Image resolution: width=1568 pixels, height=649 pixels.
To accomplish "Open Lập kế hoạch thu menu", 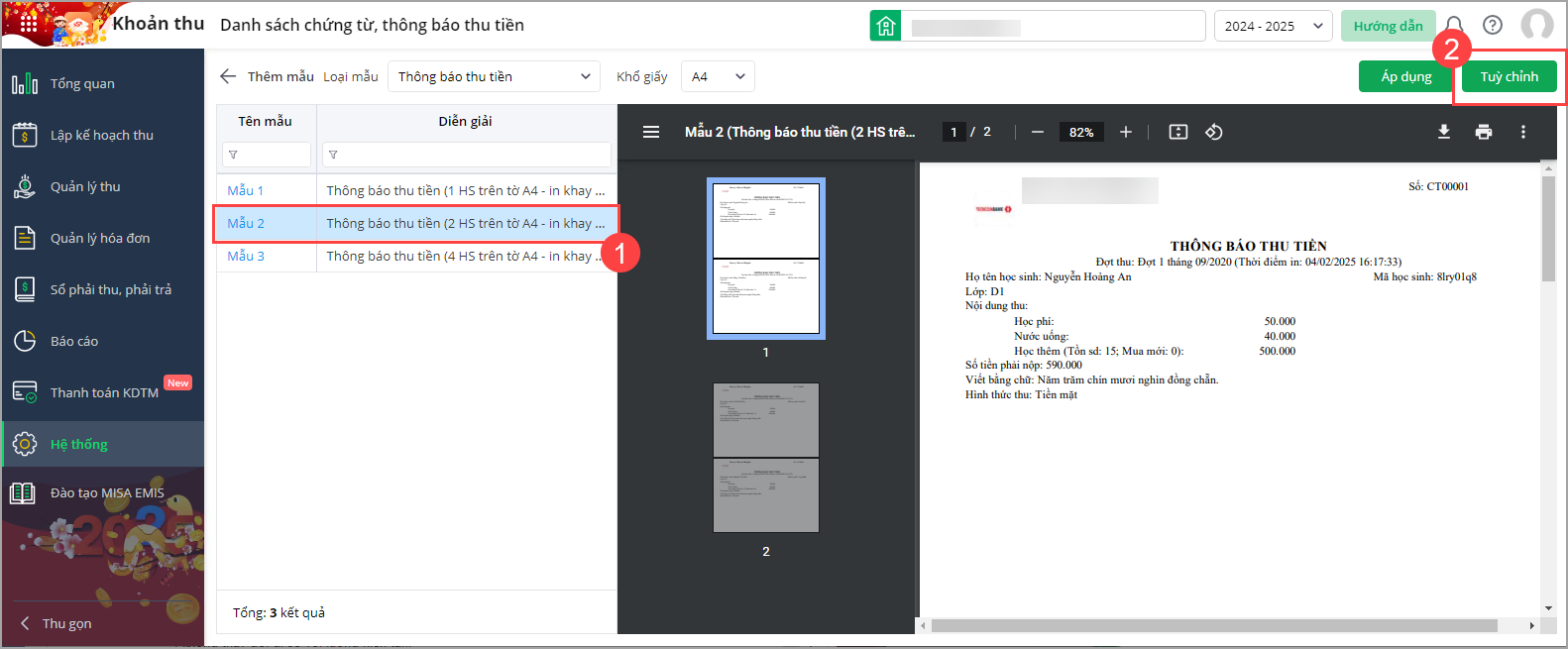I will 103,135.
